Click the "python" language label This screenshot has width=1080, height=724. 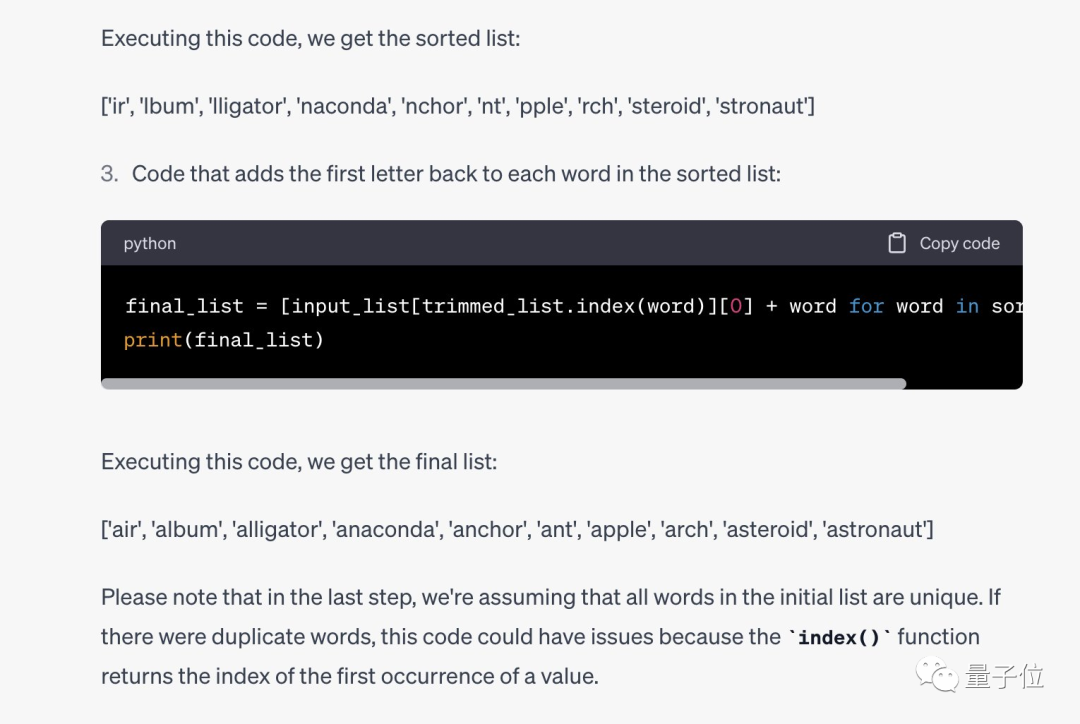(150, 243)
